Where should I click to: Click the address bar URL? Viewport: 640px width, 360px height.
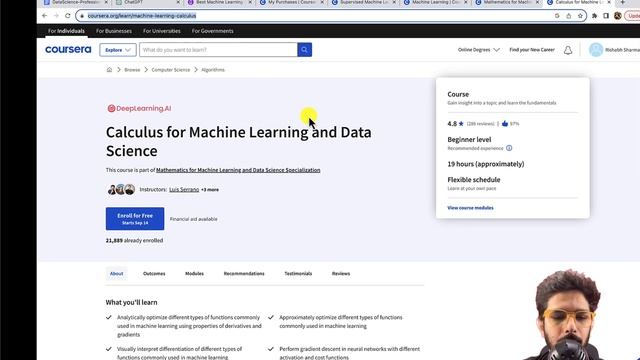point(142,16)
